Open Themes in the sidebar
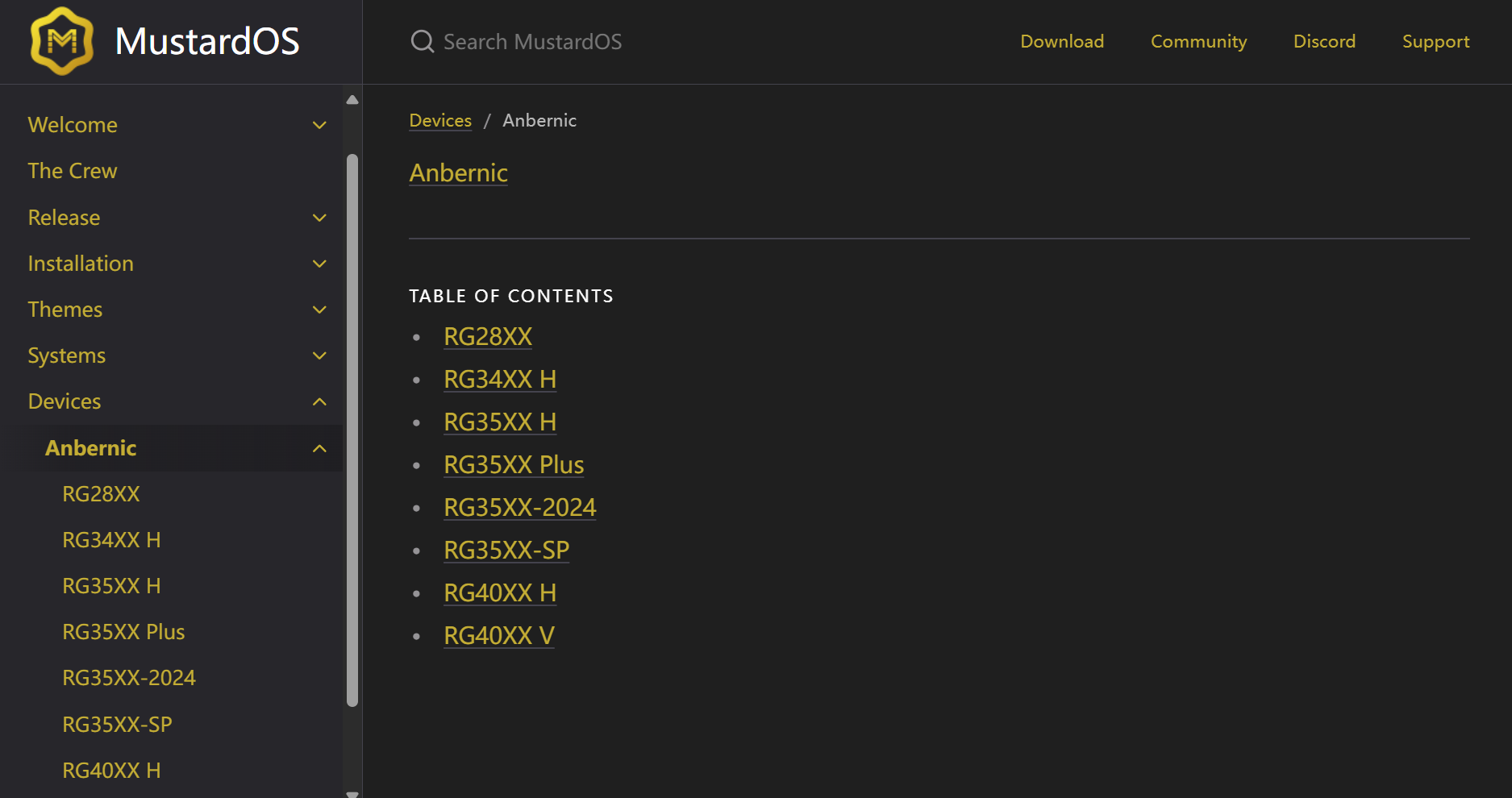1512x798 pixels. (x=65, y=310)
